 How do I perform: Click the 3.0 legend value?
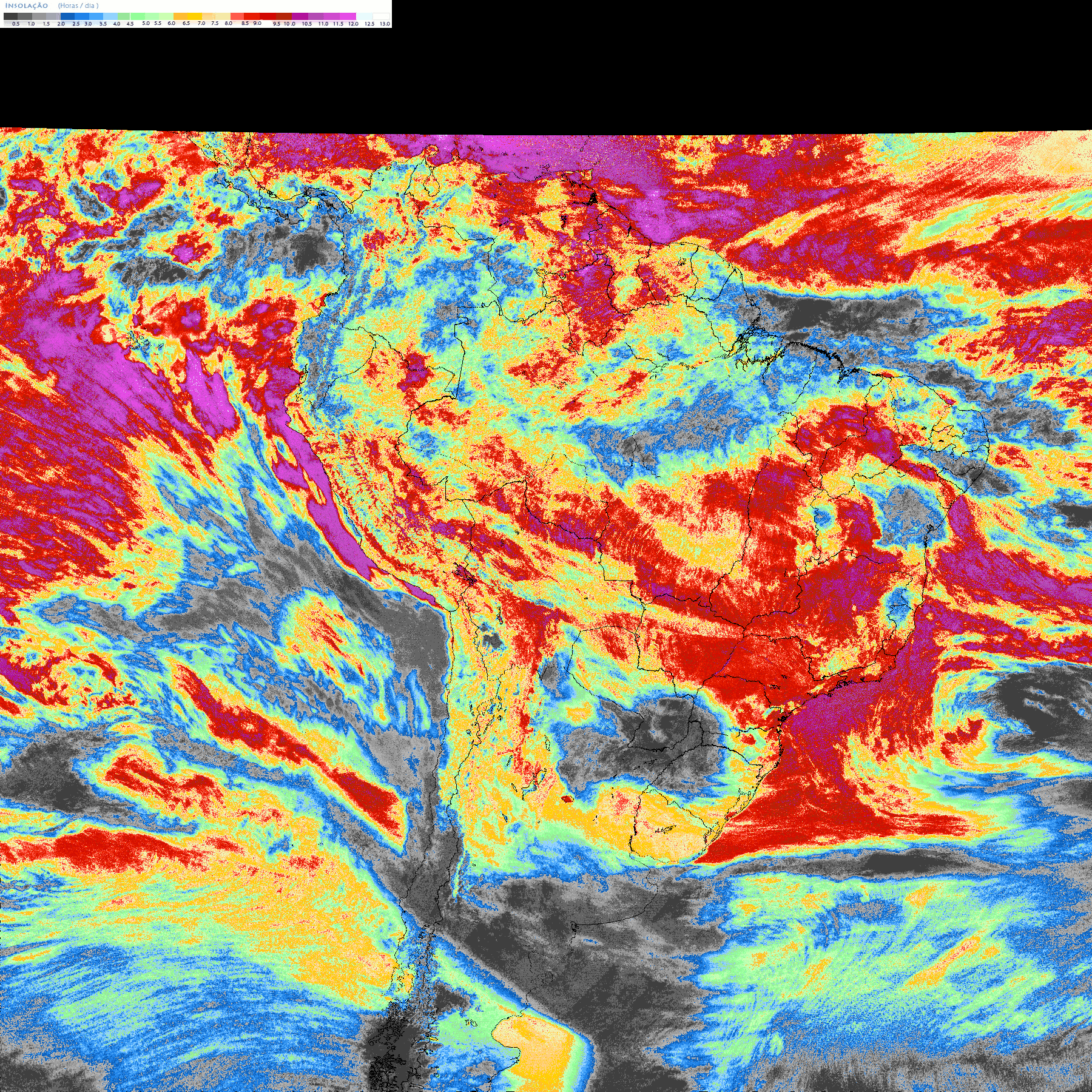(x=88, y=24)
